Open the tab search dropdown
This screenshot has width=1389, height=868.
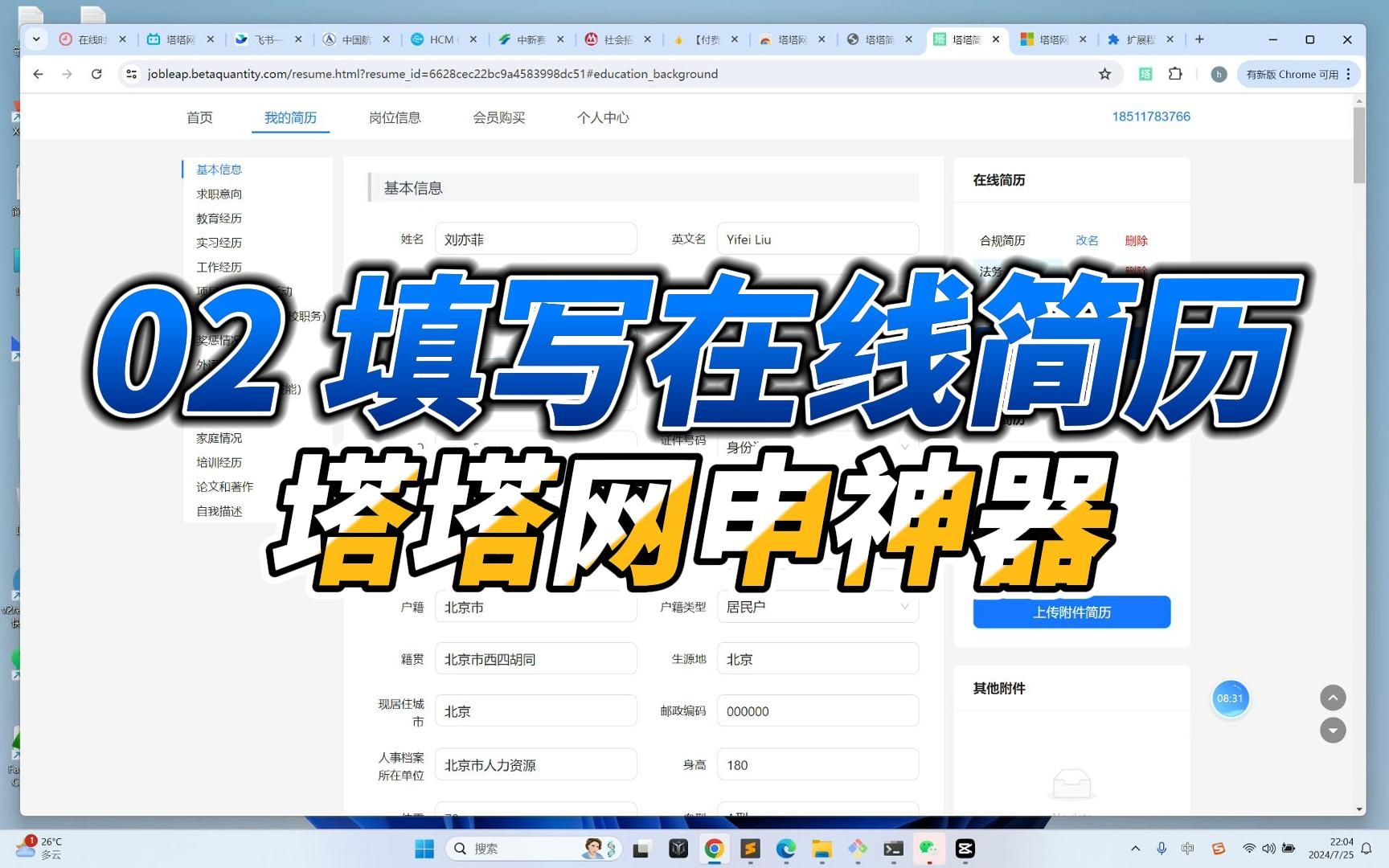pos(36,39)
